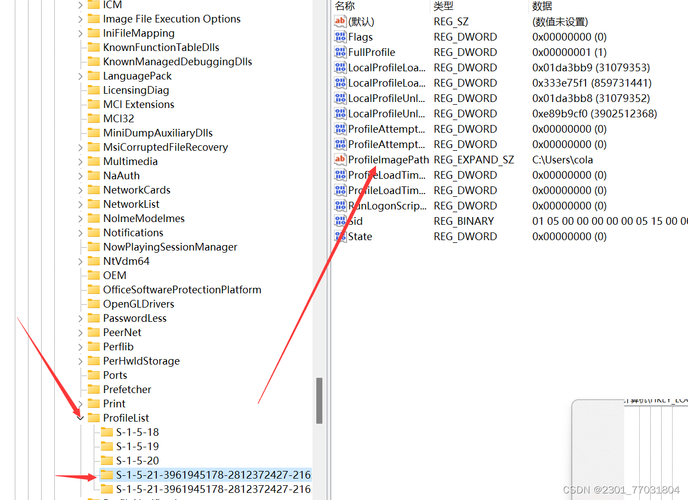Expand the PerHwIdStorage key
Viewport: 688px width, 500px height.
[x=80, y=361]
